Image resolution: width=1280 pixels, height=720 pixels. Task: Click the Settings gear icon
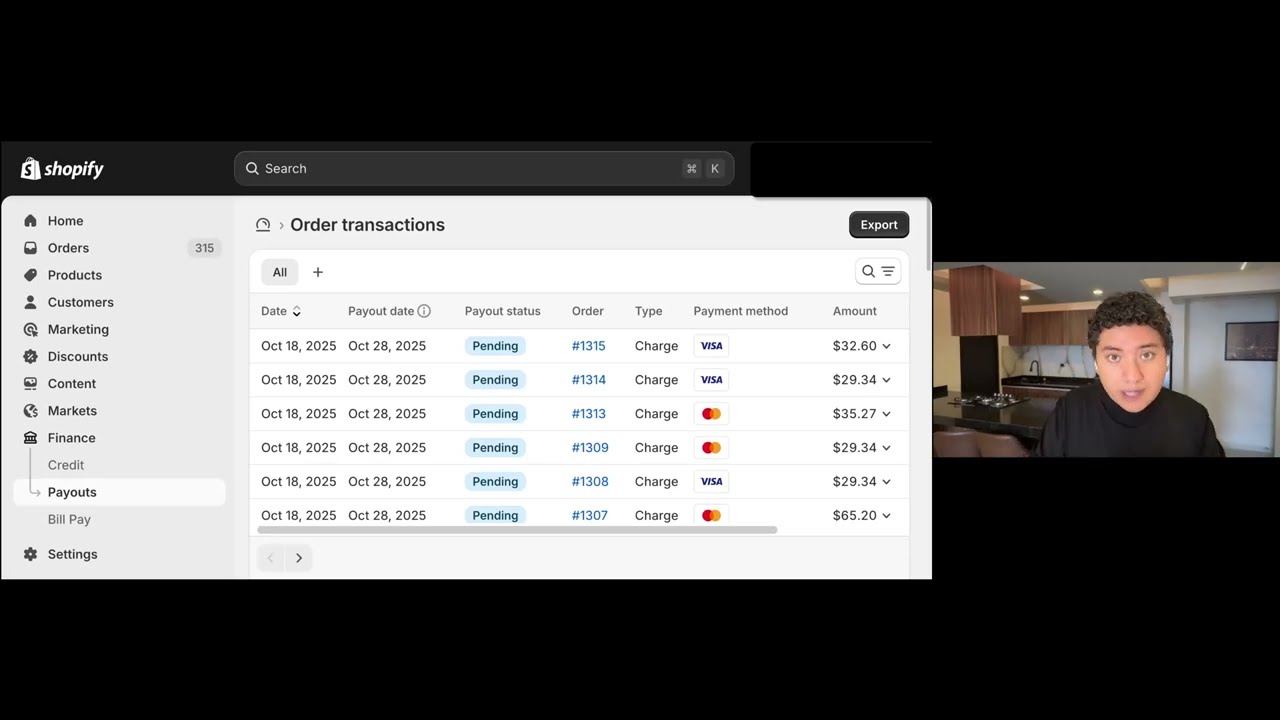tap(30, 554)
